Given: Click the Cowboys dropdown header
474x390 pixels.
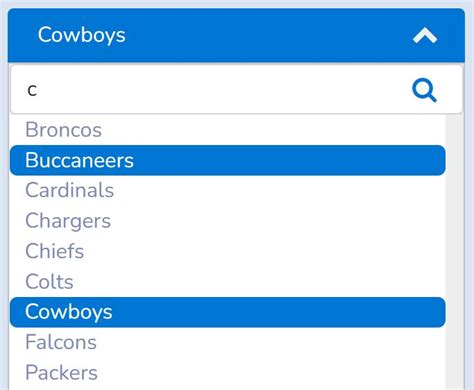Looking at the screenshot, I should point(236,35).
